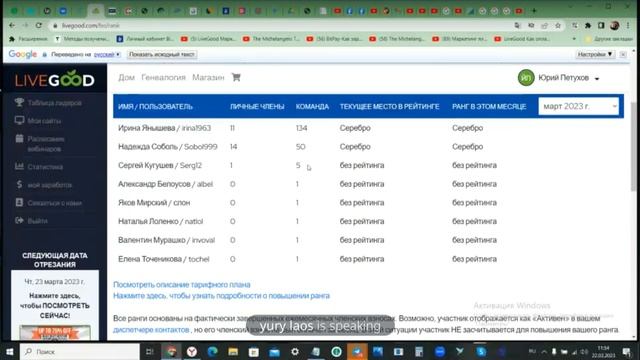Click Нажмите здесь, чтобы ПОСМОТРЕТЬ СЕЙЧАС
This screenshot has height=360, width=640.
click(55, 305)
